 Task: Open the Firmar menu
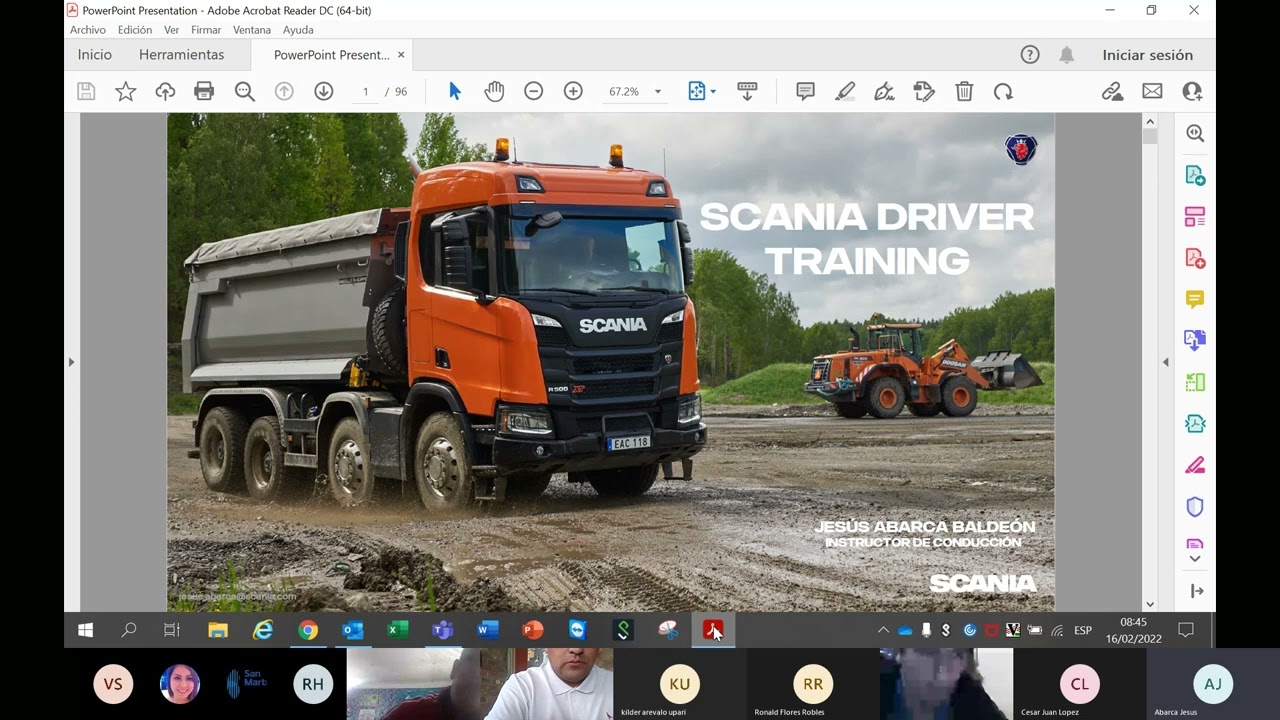[206, 30]
